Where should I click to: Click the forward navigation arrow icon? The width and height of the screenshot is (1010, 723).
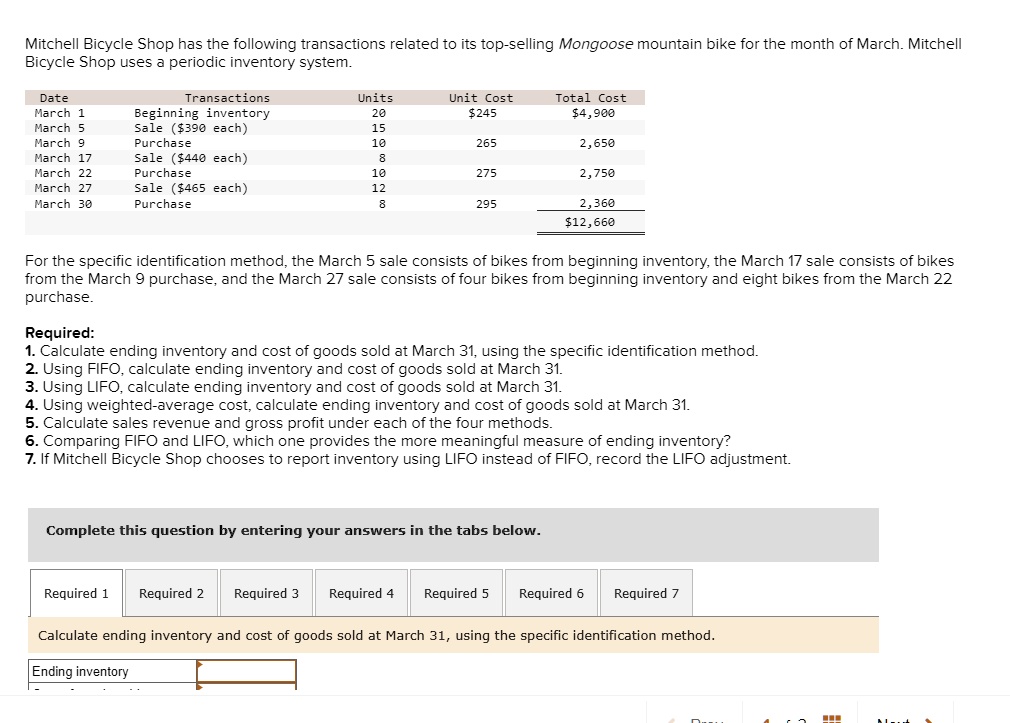928,719
